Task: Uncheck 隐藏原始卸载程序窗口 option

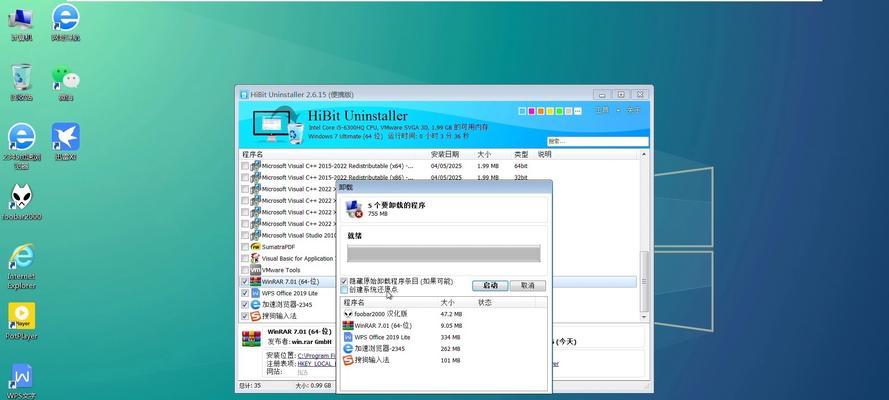Action: pos(344,281)
